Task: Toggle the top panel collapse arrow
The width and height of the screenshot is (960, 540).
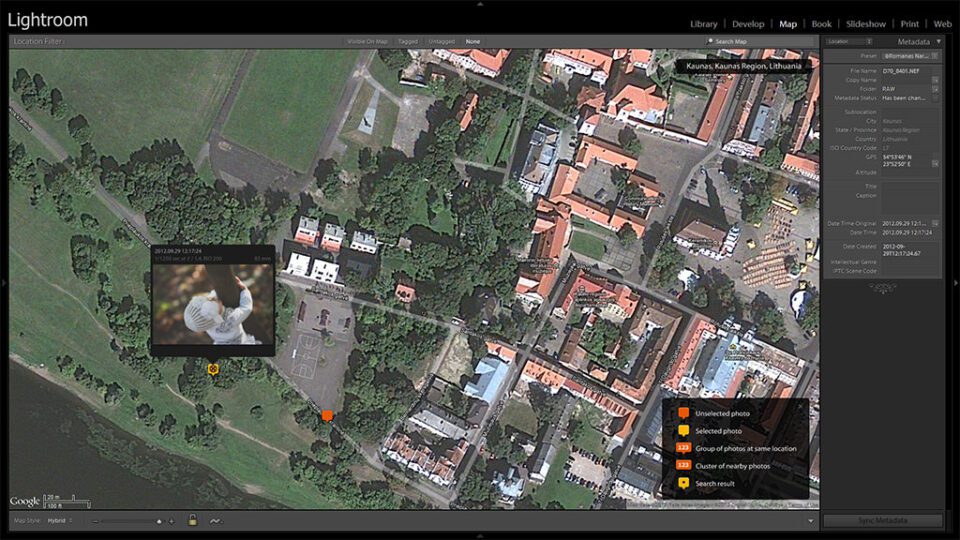Action: (x=480, y=4)
